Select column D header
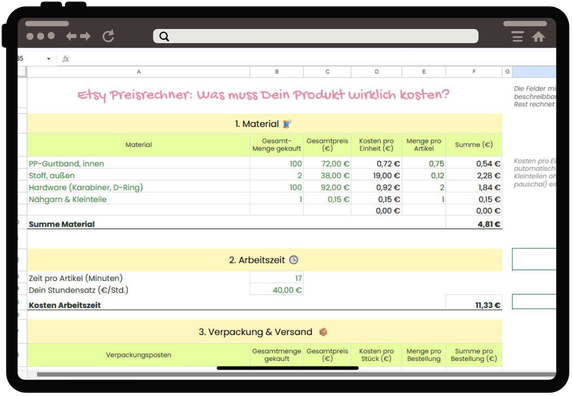 pos(376,72)
